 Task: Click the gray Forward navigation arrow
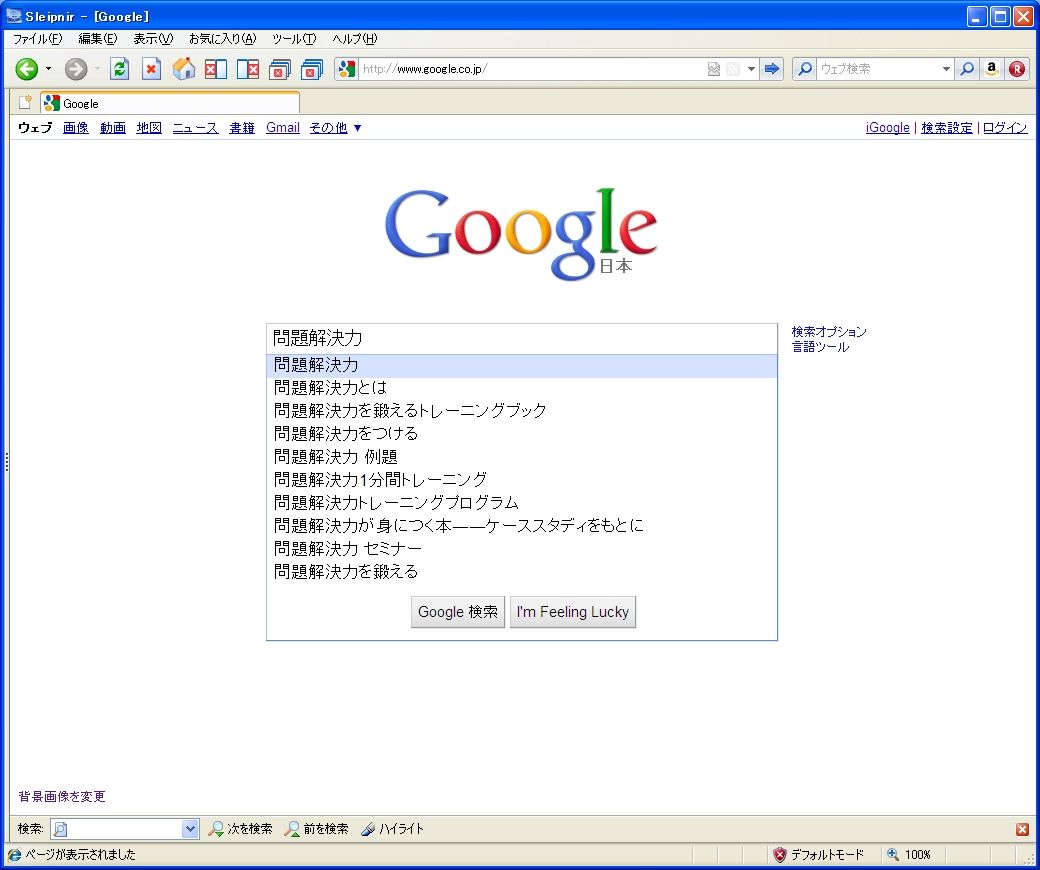click(76, 69)
